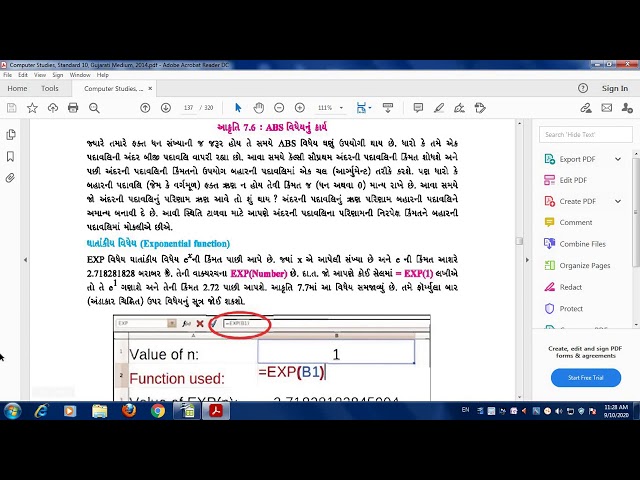The width and height of the screenshot is (640, 480).
Task: Click the Save file icon
Action: click(12, 108)
